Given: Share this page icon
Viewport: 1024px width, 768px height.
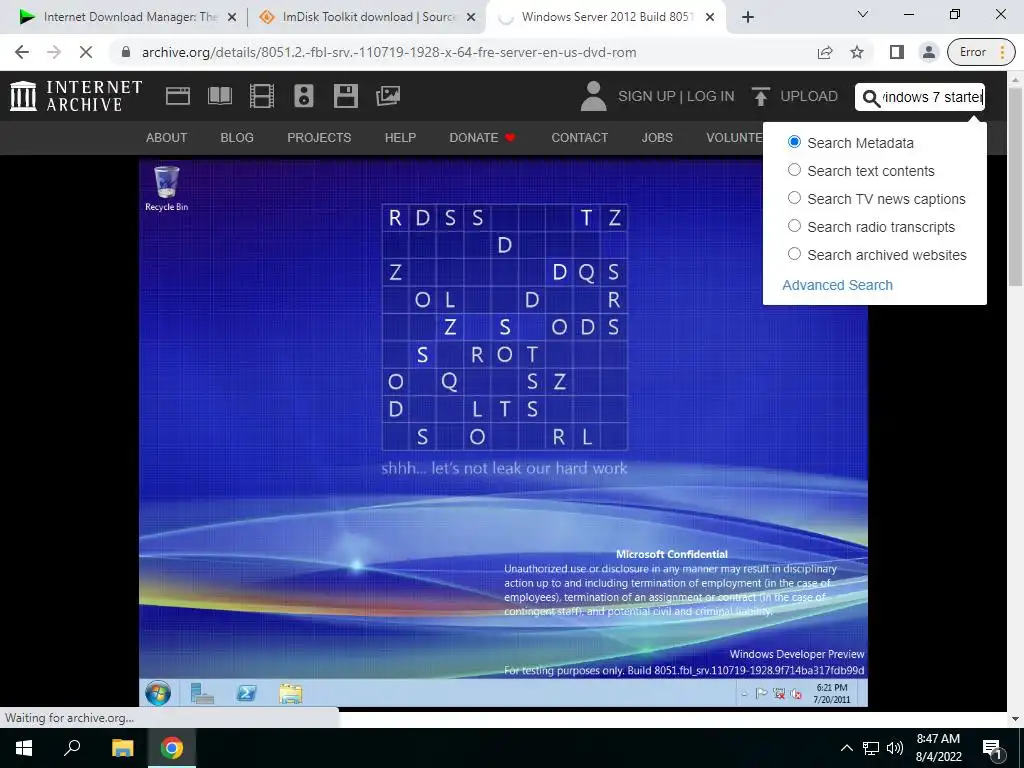Looking at the screenshot, I should click(825, 52).
